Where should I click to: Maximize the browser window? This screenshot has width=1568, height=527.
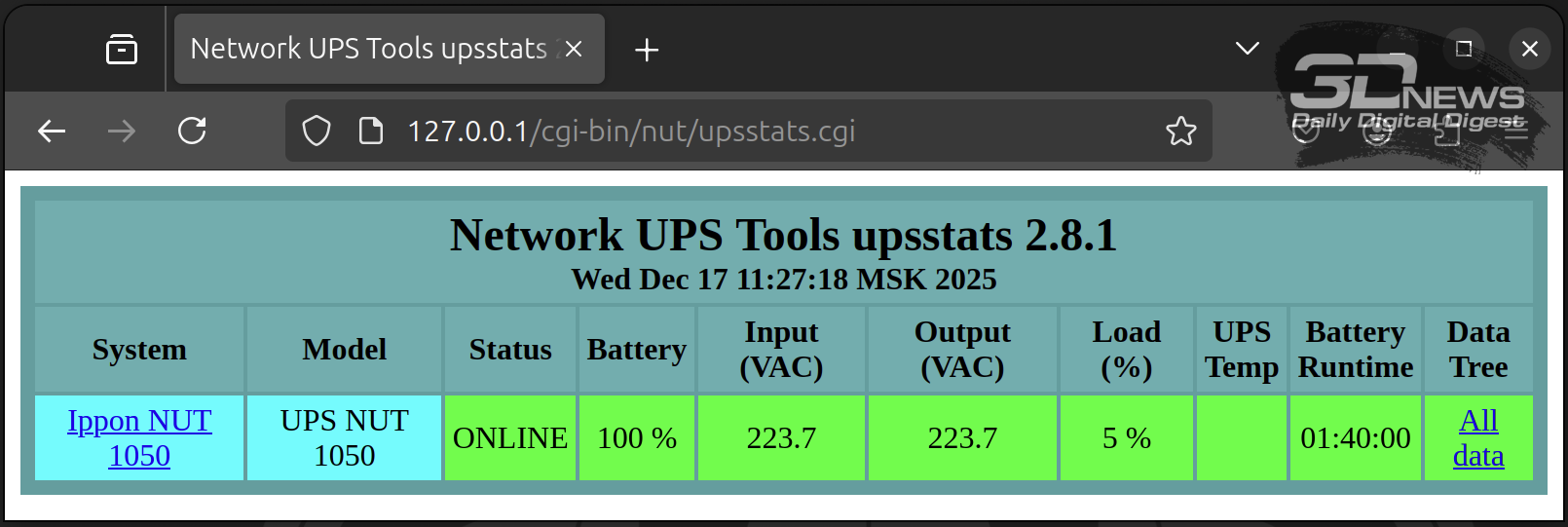pyautogui.click(x=1464, y=49)
